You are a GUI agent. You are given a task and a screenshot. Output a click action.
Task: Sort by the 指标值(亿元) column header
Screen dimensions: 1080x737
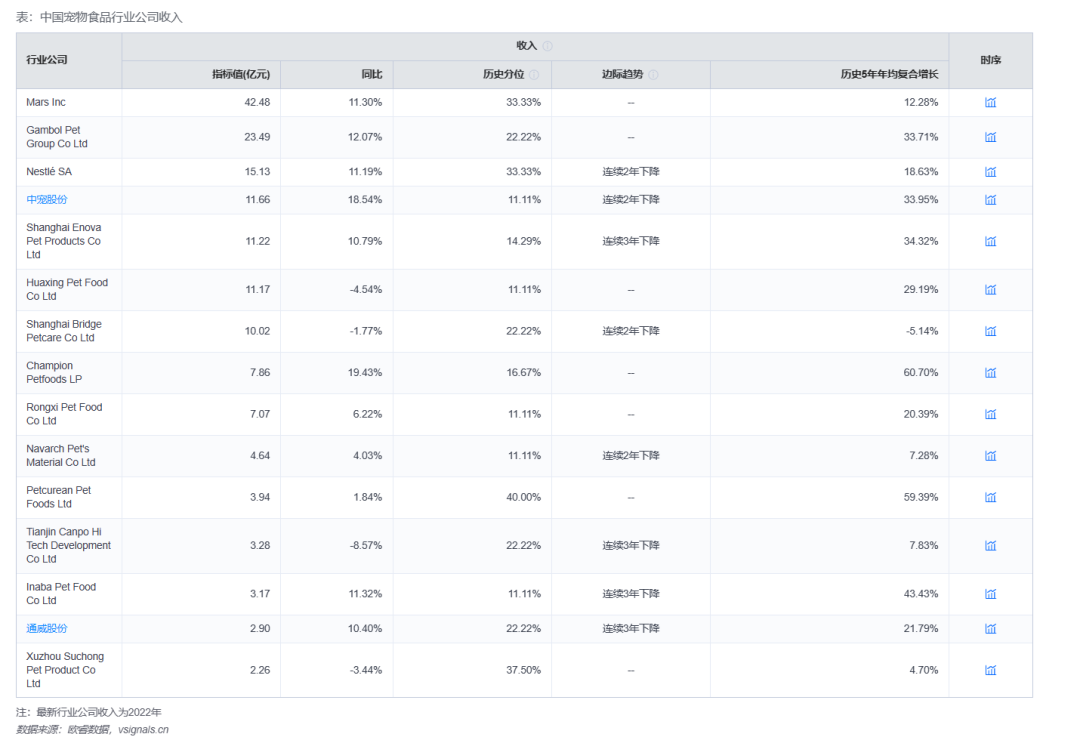[240, 75]
